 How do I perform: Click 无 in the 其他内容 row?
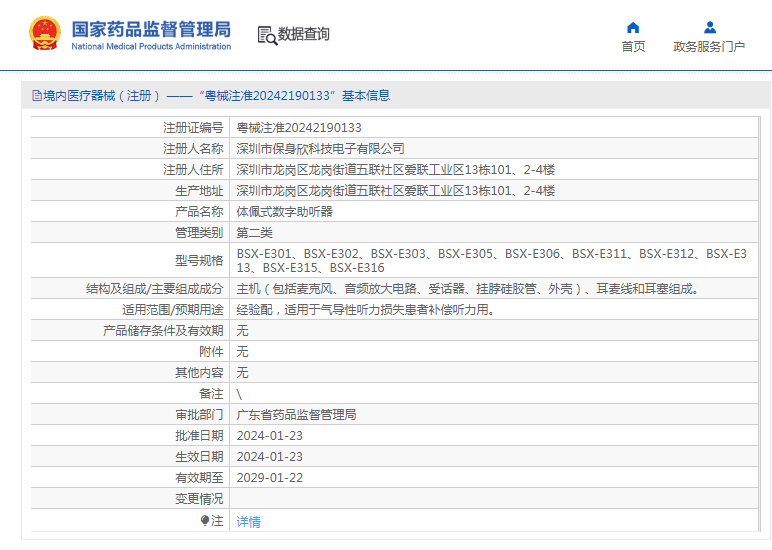click(242, 373)
